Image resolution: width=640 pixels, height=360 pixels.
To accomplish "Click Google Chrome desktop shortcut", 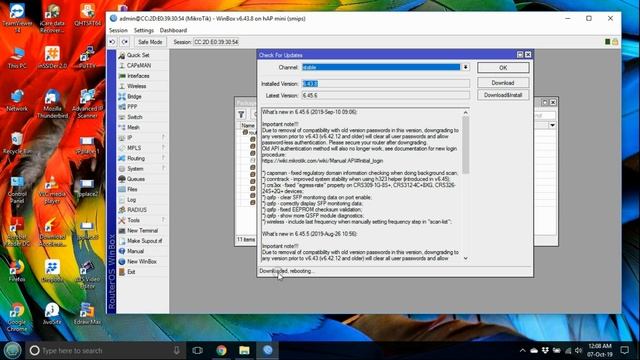I will tap(17, 317).
